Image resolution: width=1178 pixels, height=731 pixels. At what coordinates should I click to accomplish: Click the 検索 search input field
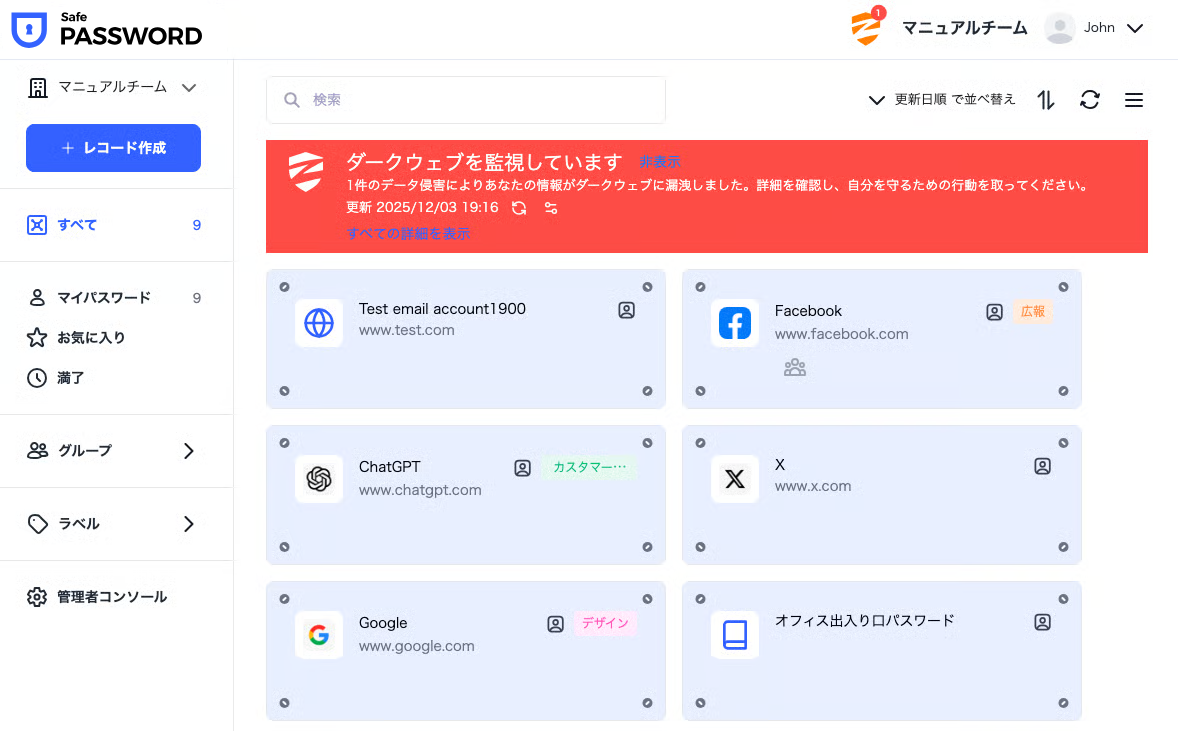click(x=466, y=100)
